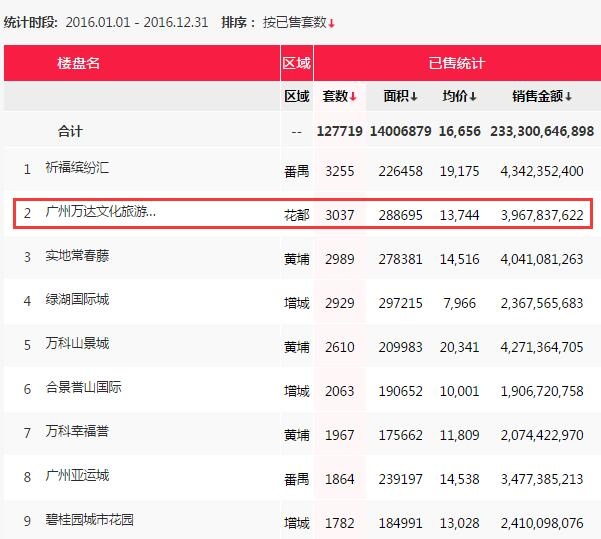Open the 万科幸福誉 property link
The height and width of the screenshot is (539, 601).
coord(77,431)
